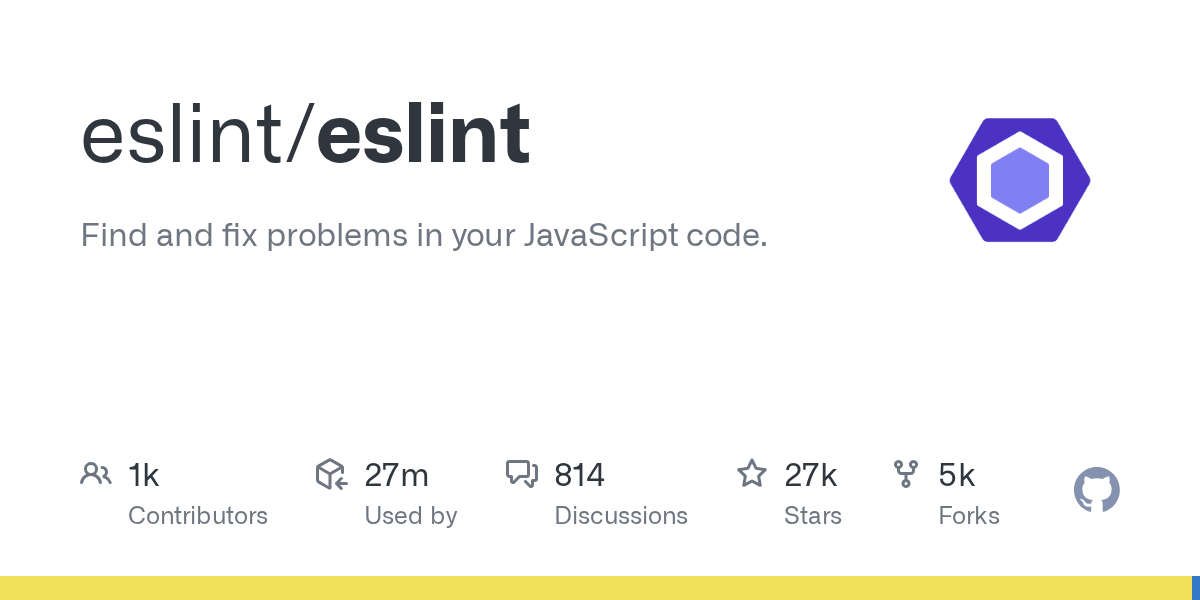Click the blue language bar segment

1196,588
